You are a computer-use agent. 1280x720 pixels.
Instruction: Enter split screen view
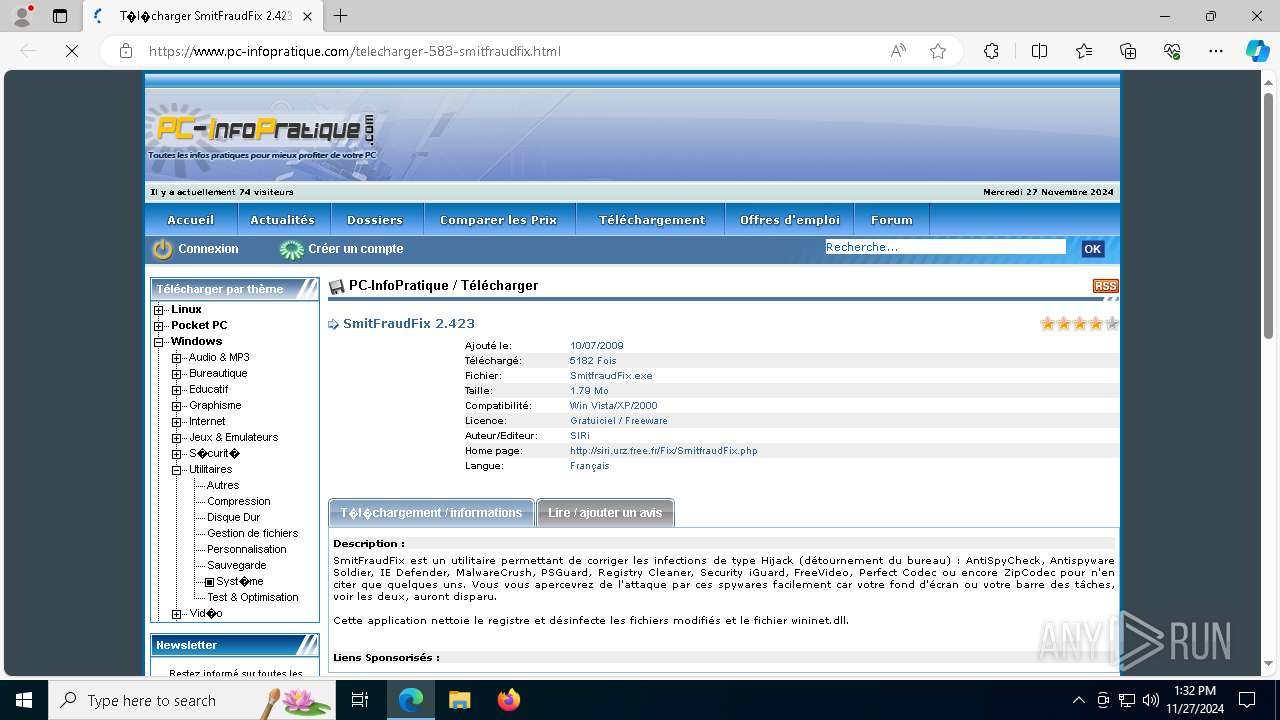[x=1039, y=51]
